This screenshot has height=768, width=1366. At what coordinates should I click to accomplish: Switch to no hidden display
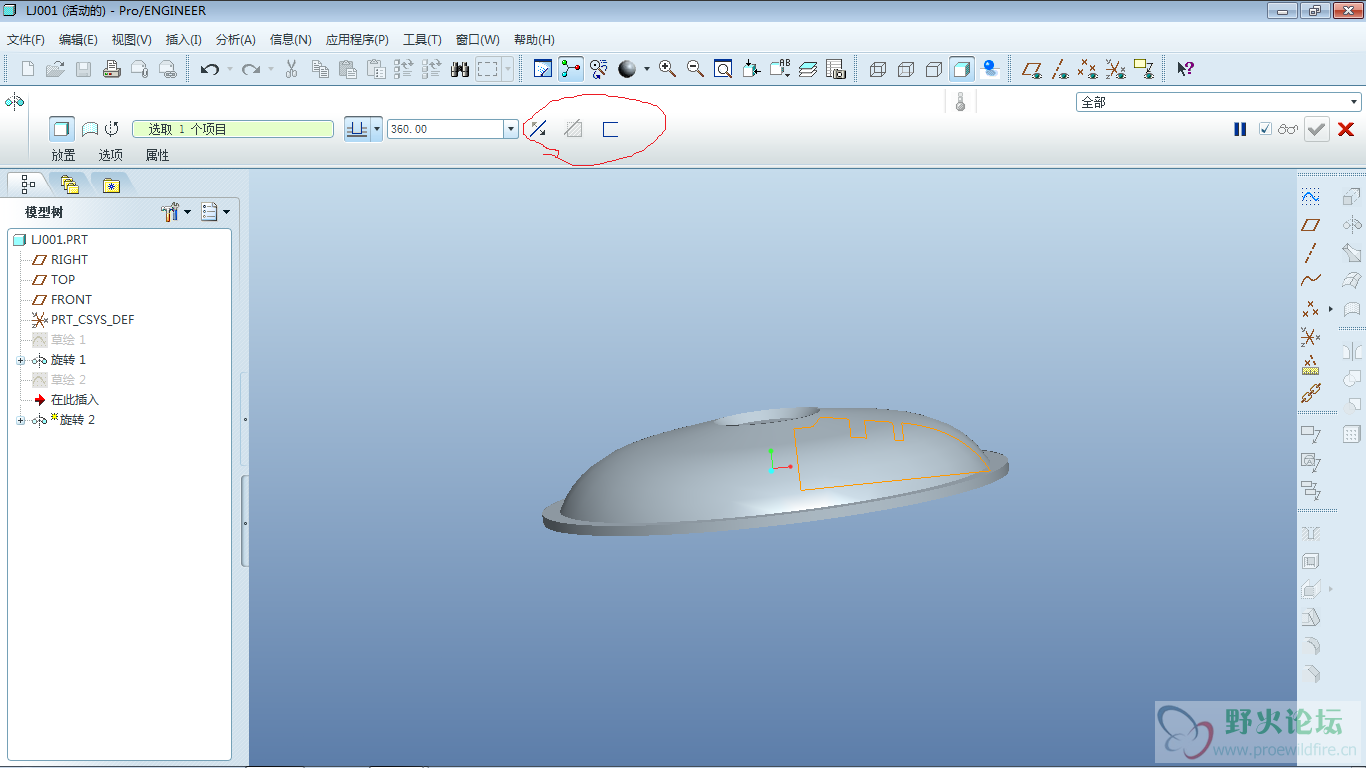[934, 69]
